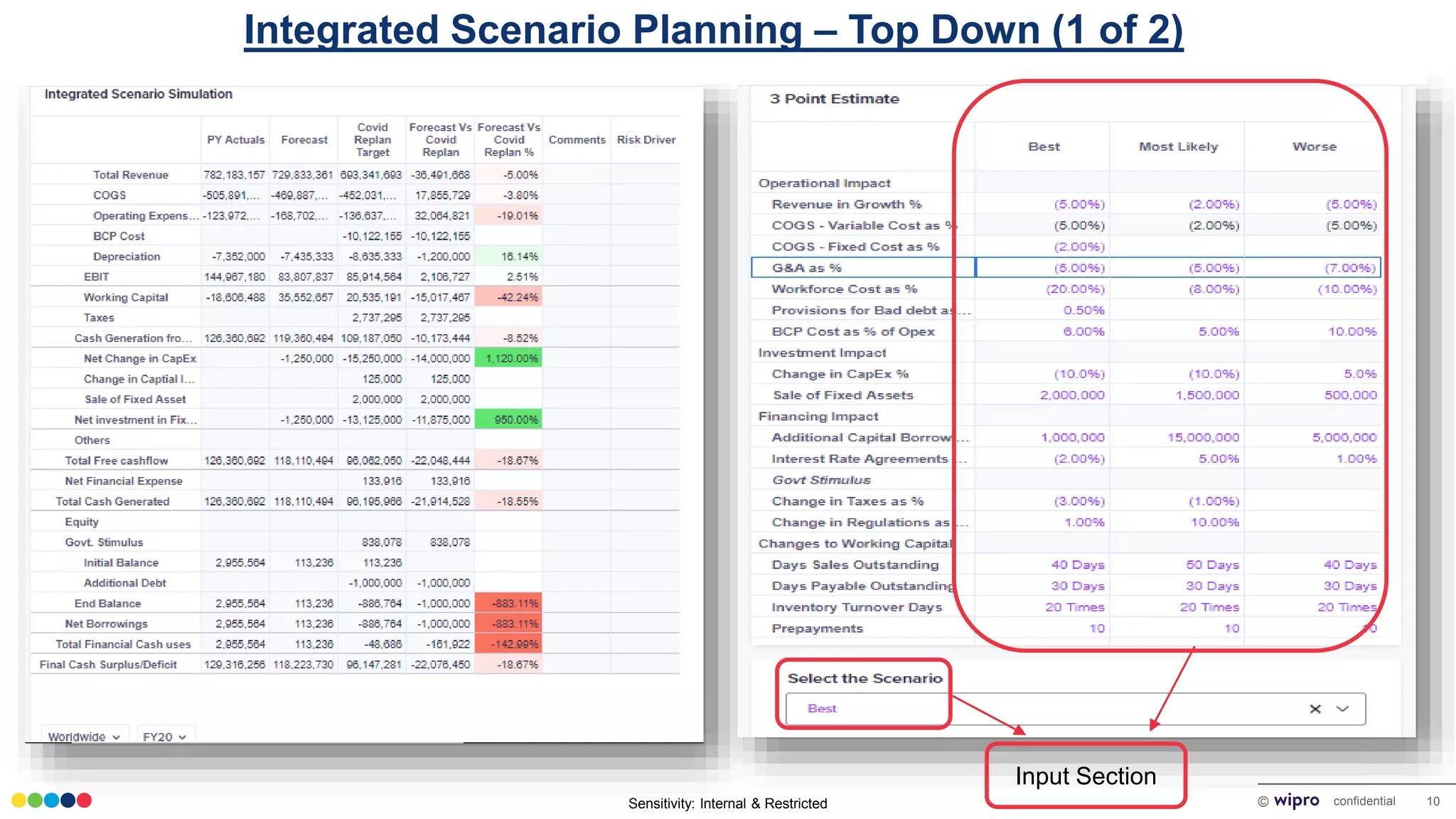This screenshot has width=1456, height=819.
Task: Select the Best column header
Action: tap(1043, 146)
